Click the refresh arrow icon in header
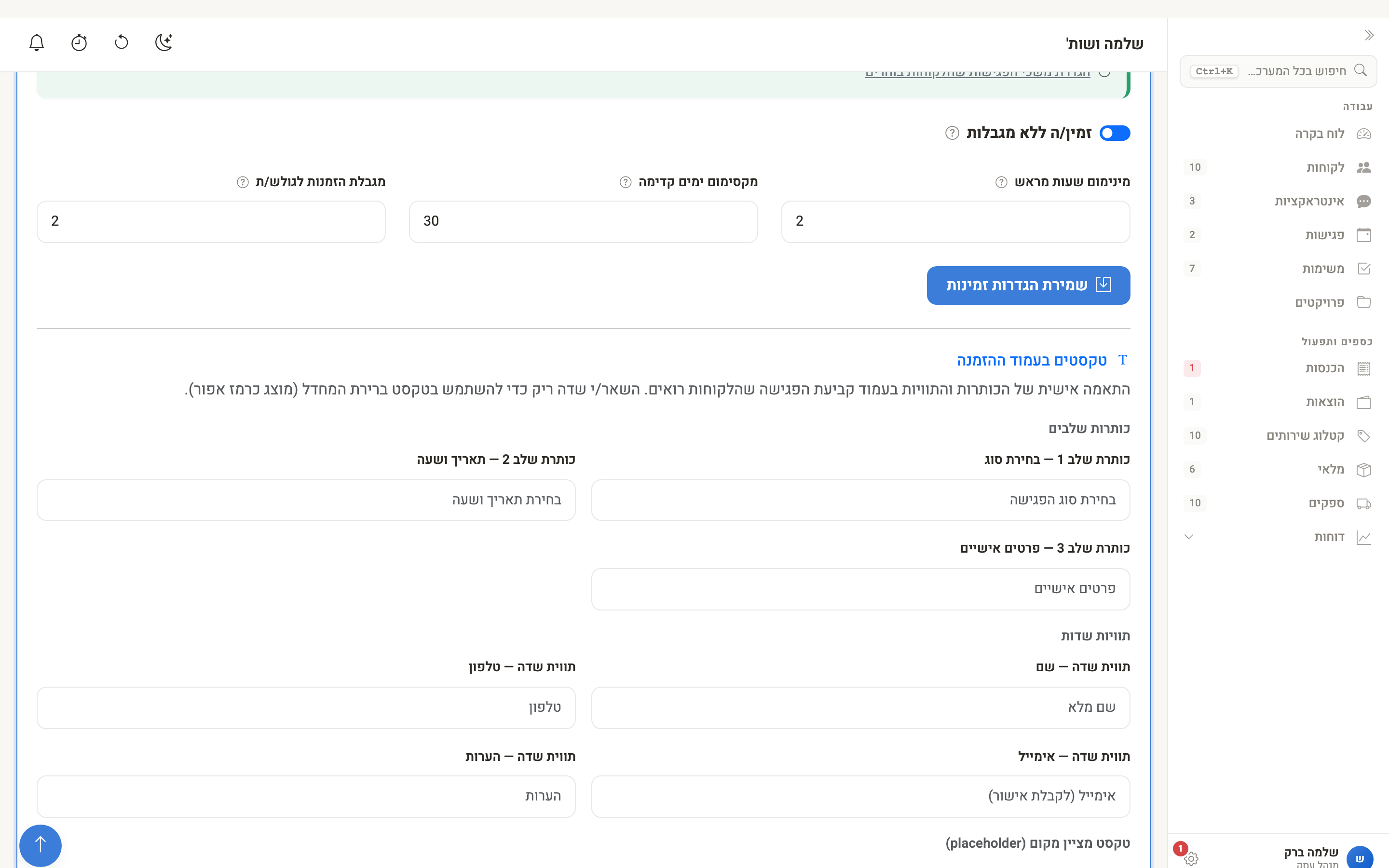The width and height of the screenshot is (1389, 868). coord(122,42)
